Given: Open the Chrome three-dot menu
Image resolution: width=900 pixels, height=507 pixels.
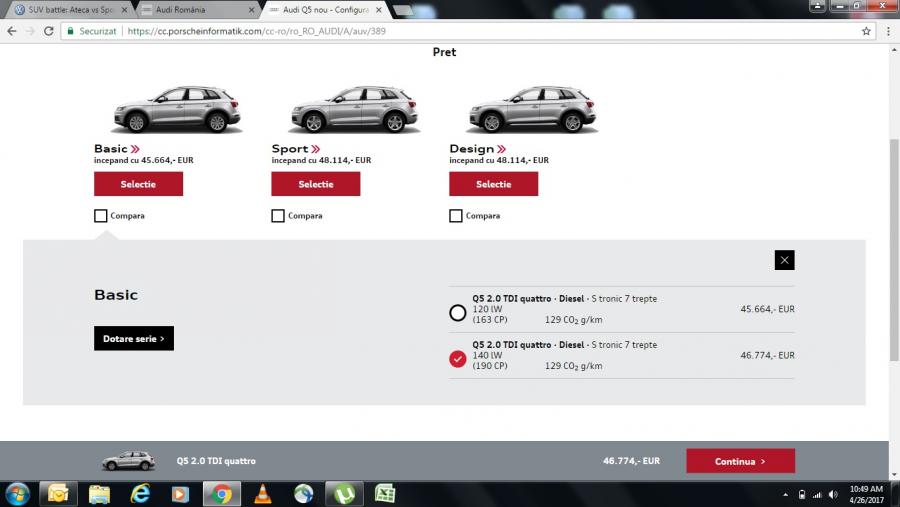Looking at the screenshot, I should pos(888,31).
